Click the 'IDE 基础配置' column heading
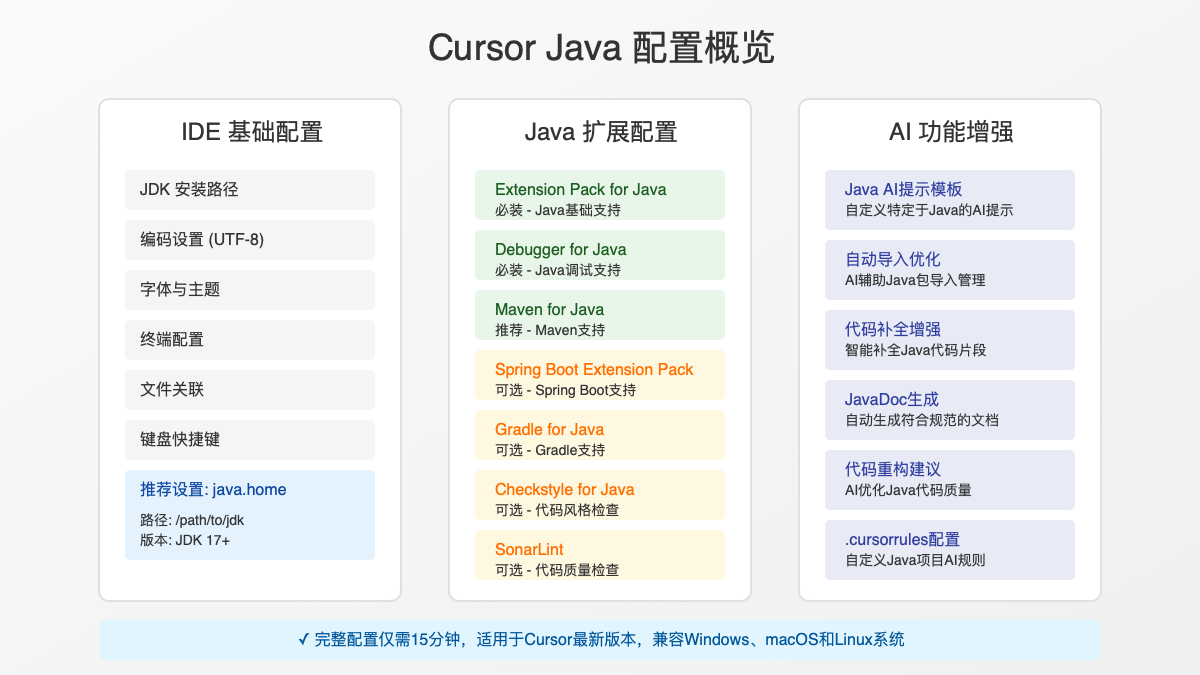1200x675 pixels. click(x=250, y=131)
